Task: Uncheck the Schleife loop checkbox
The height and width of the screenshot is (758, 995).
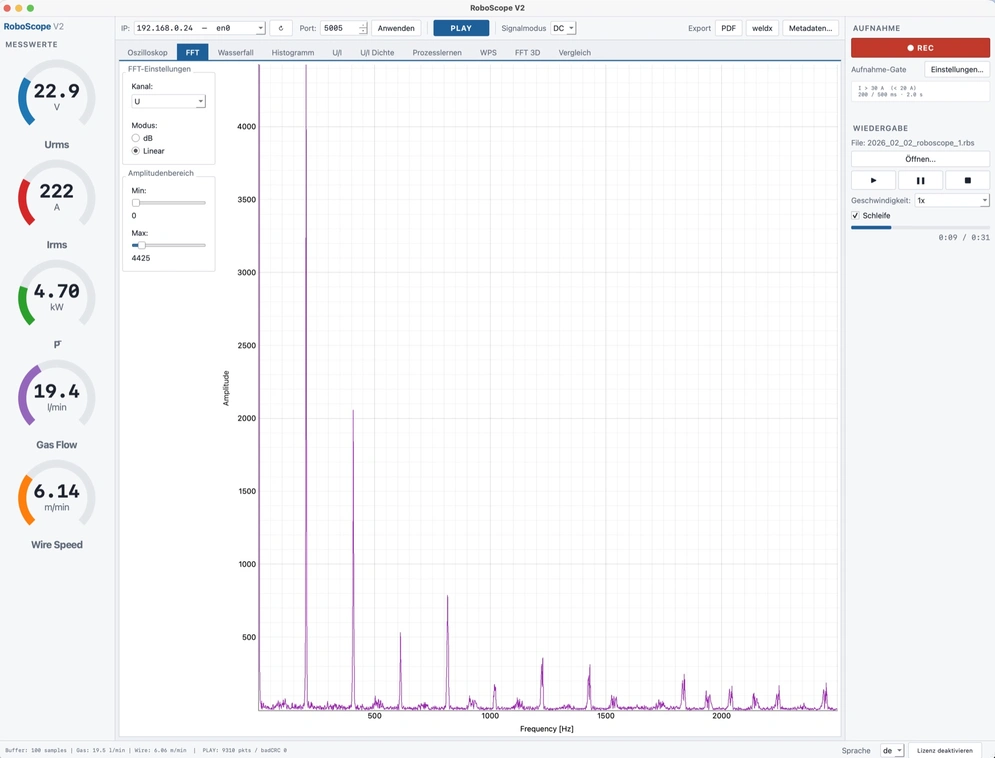Action: coord(855,216)
